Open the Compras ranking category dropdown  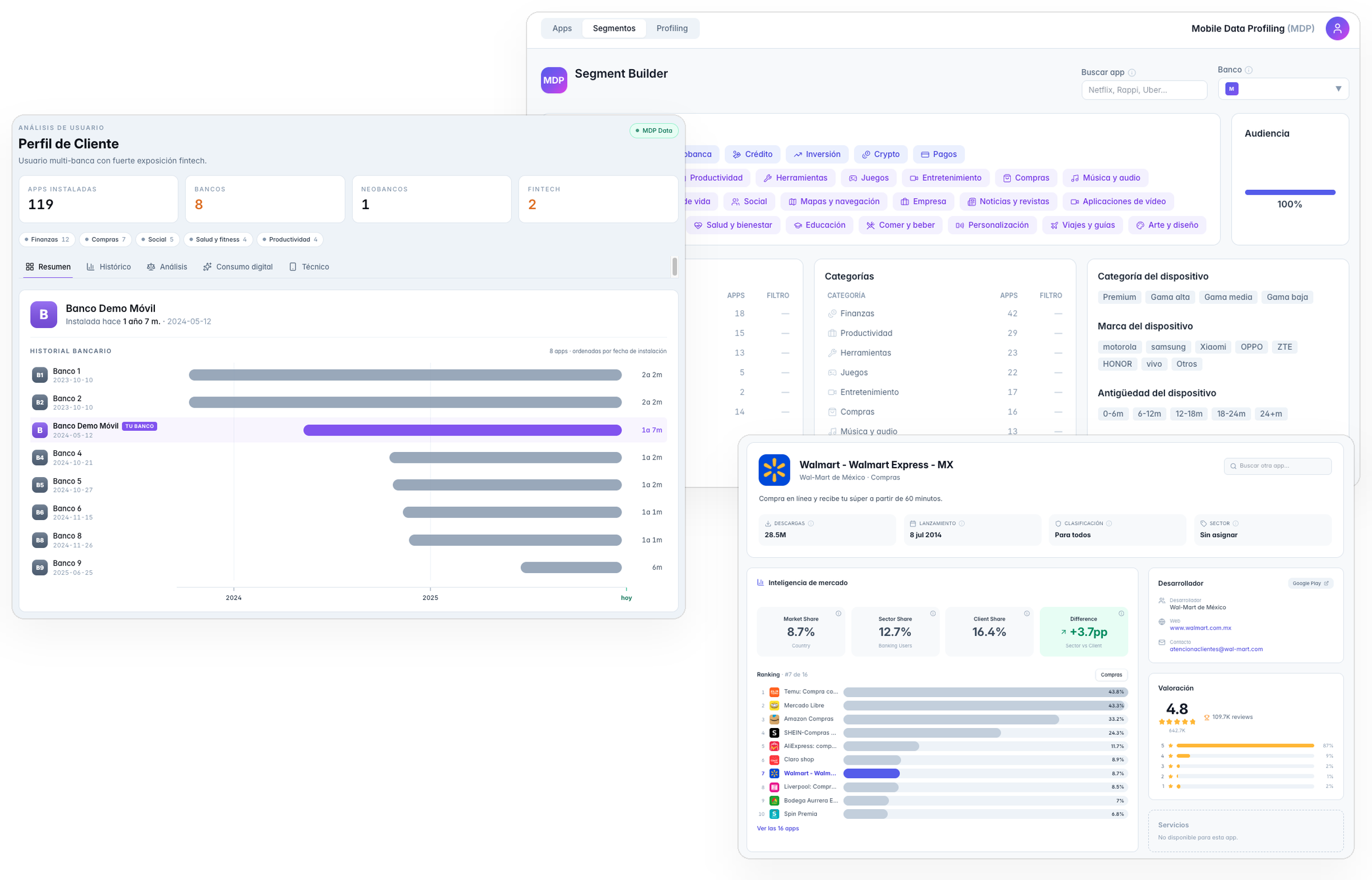coord(1111,675)
